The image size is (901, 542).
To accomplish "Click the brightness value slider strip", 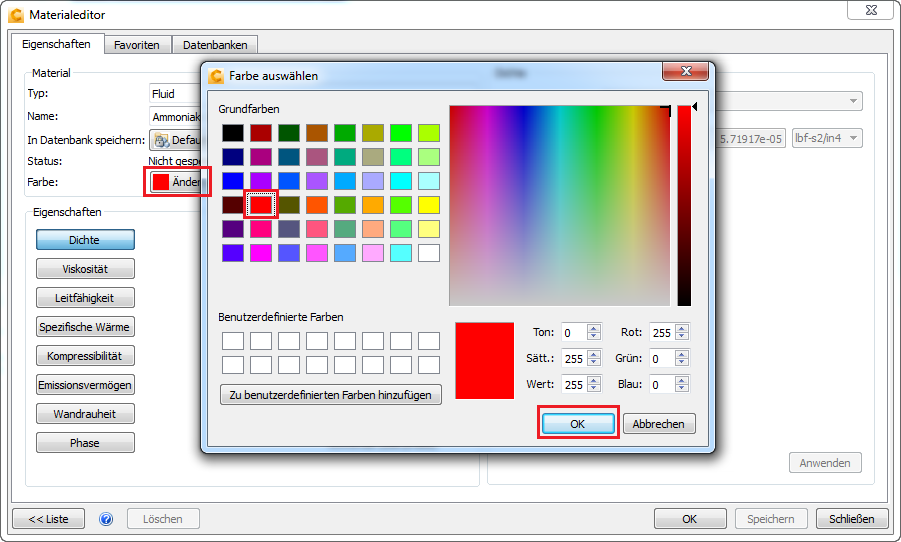I will coord(684,206).
